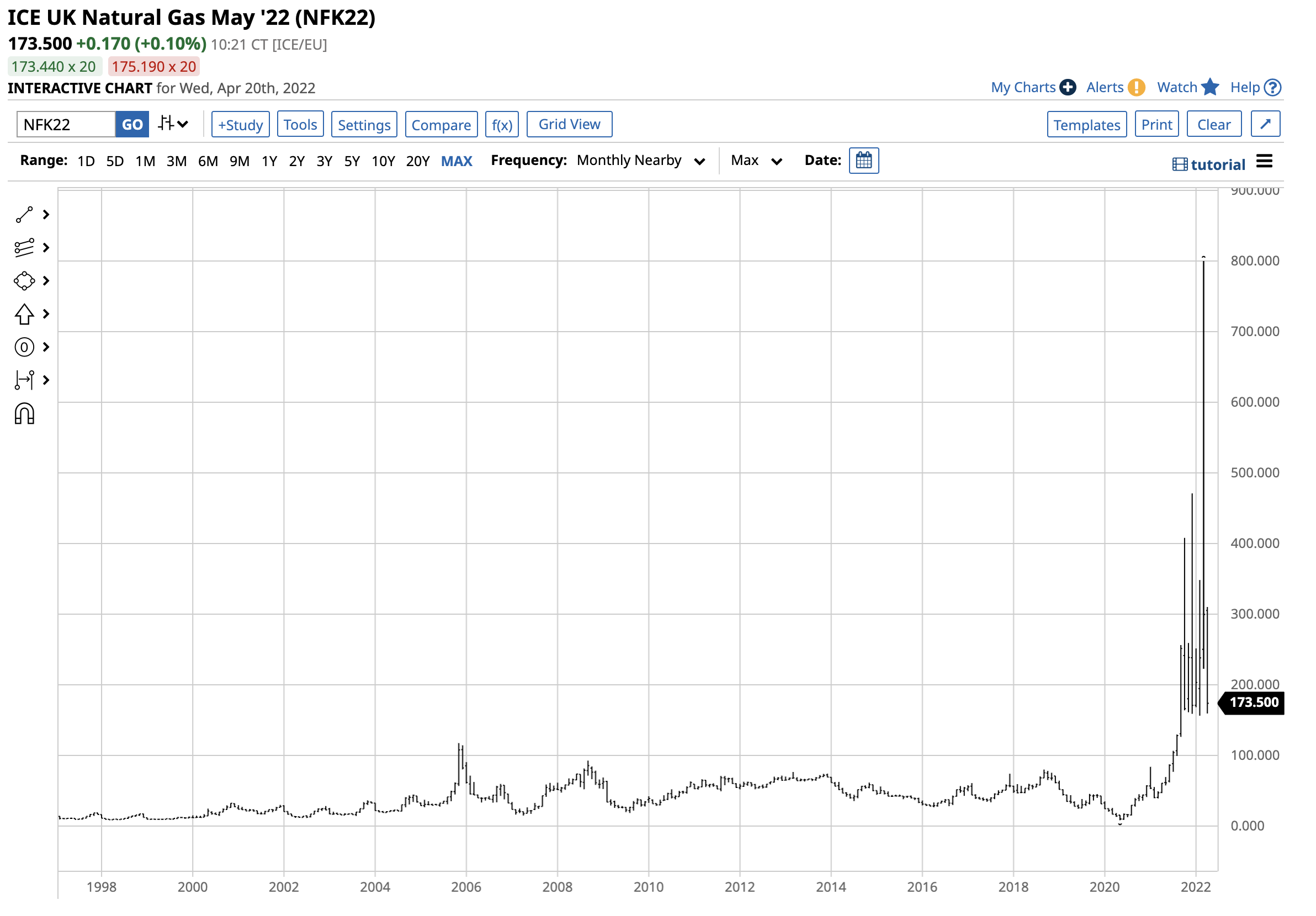Select the 5Y range option
The height and width of the screenshot is (916, 1316).
(x=352, y=162)
